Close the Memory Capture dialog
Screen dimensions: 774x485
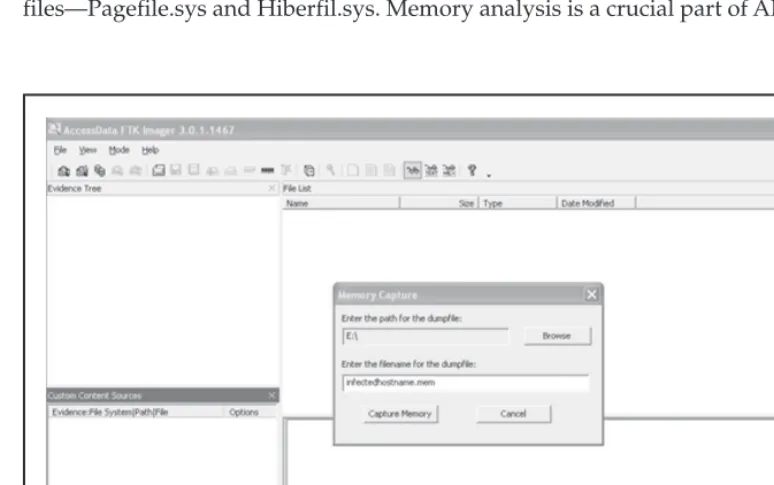(591, 295)
